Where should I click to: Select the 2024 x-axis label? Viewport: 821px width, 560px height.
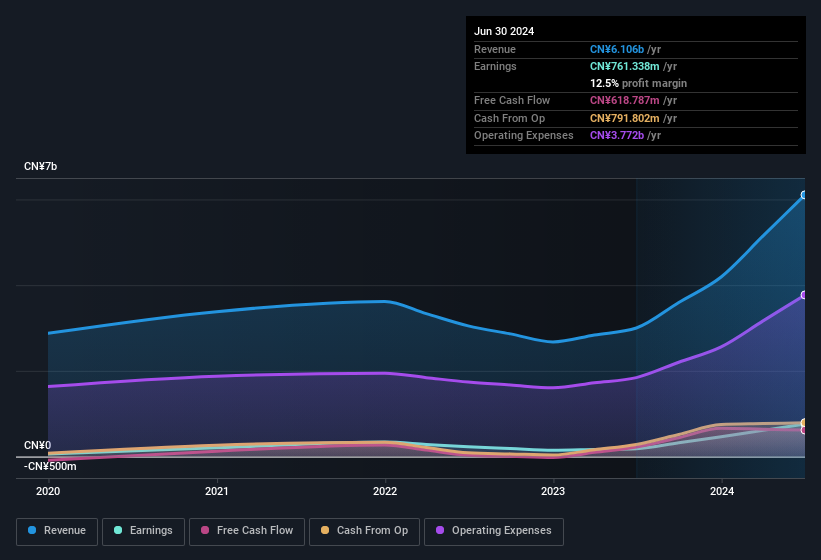coord(722,491)
